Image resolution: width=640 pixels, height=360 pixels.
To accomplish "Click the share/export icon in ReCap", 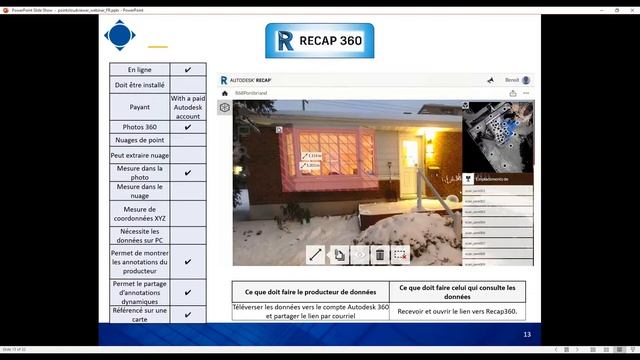I will (513, 93).
